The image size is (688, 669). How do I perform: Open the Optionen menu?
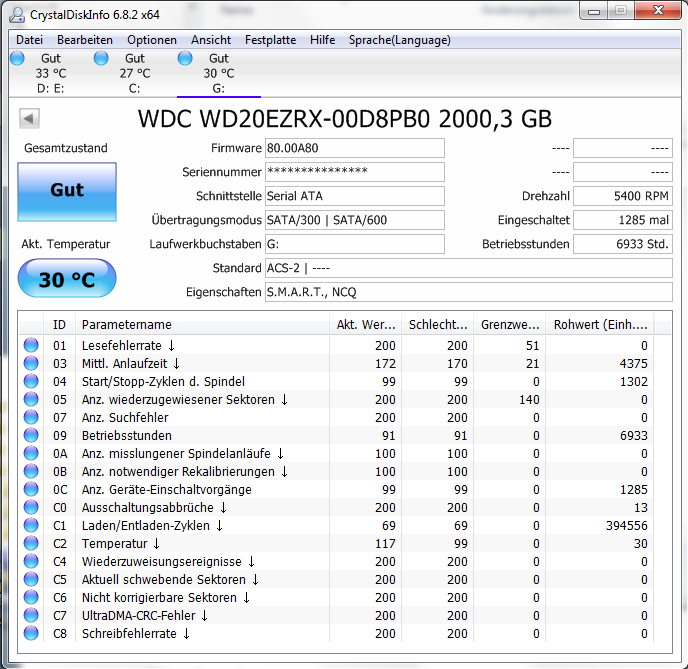(152, 40)
